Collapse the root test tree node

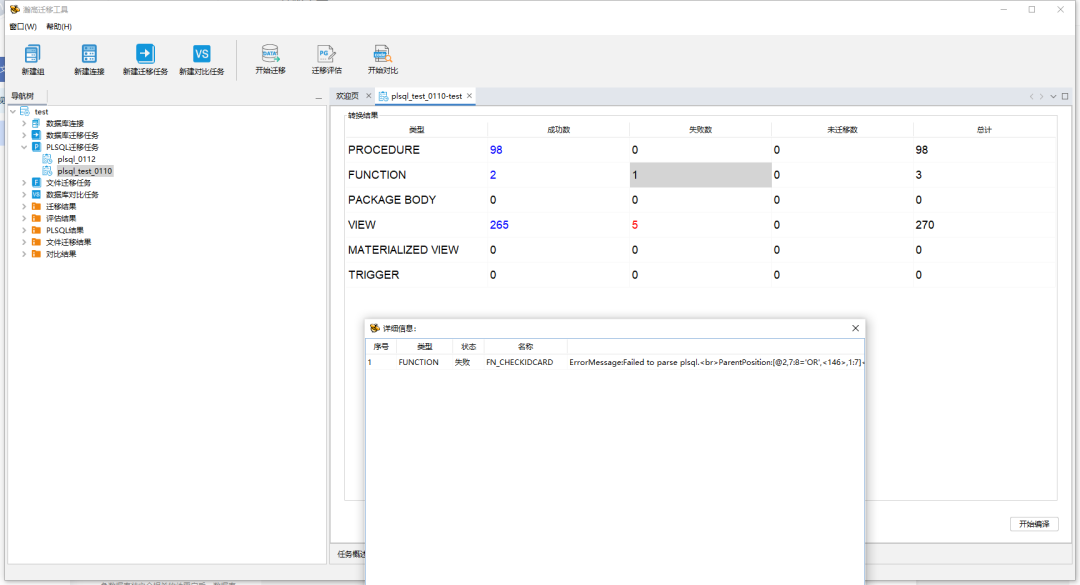point(12,111)
